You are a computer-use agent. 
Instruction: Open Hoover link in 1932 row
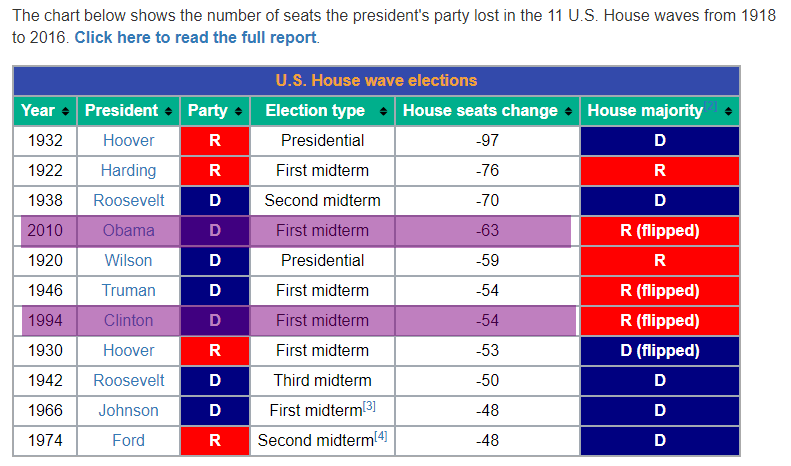128,140
